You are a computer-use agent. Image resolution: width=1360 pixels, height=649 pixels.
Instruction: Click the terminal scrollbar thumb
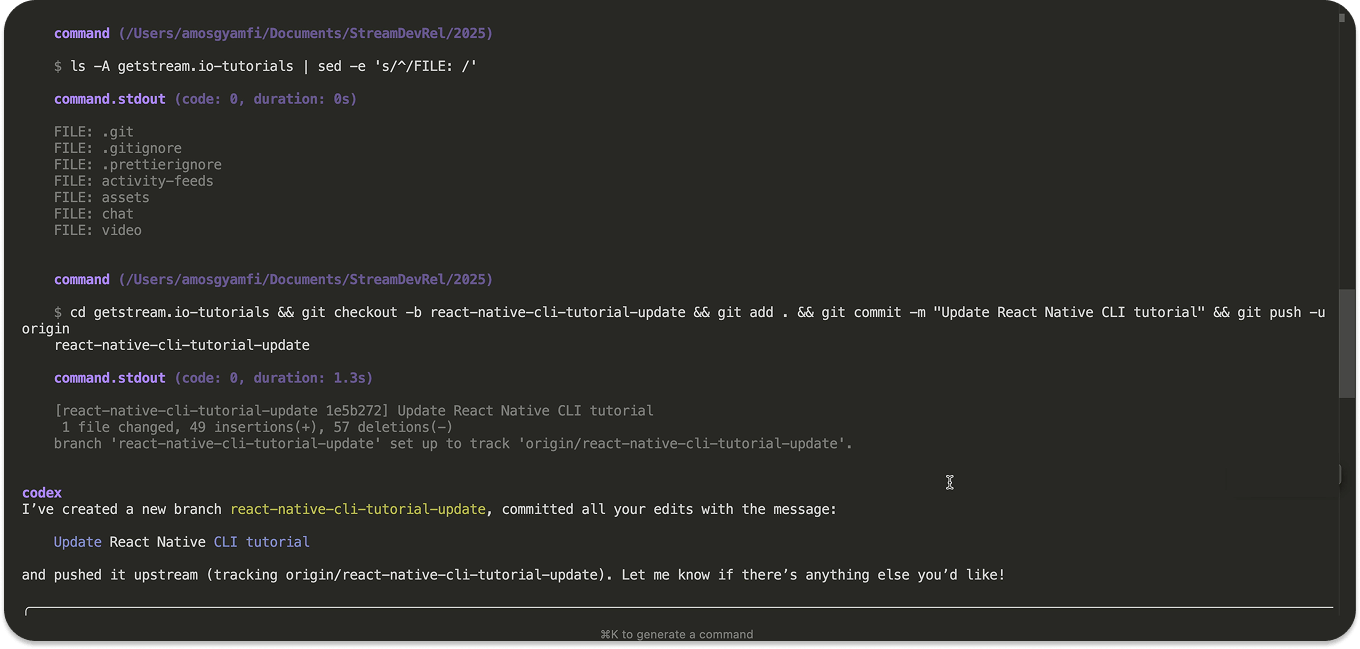(x=1346, y=346)
